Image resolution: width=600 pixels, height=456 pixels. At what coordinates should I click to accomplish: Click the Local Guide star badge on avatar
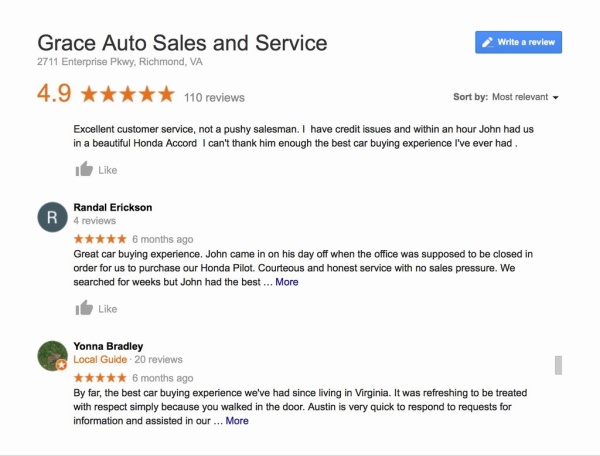tap(62, 365)
